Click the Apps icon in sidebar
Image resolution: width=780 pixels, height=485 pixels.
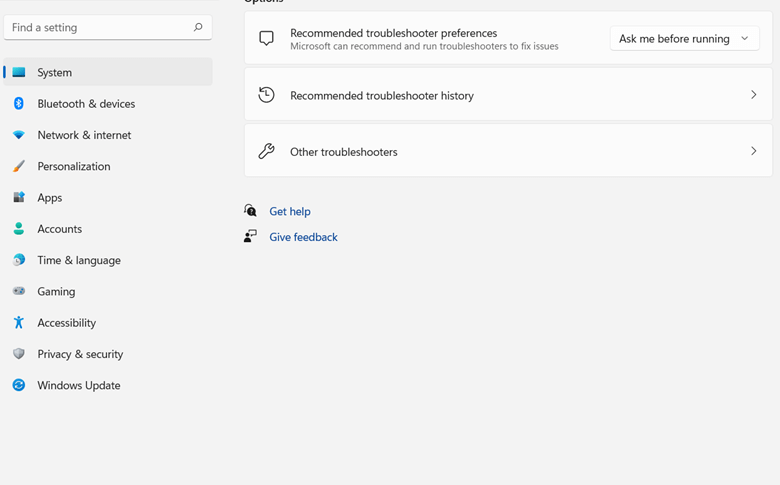[19, 198]
